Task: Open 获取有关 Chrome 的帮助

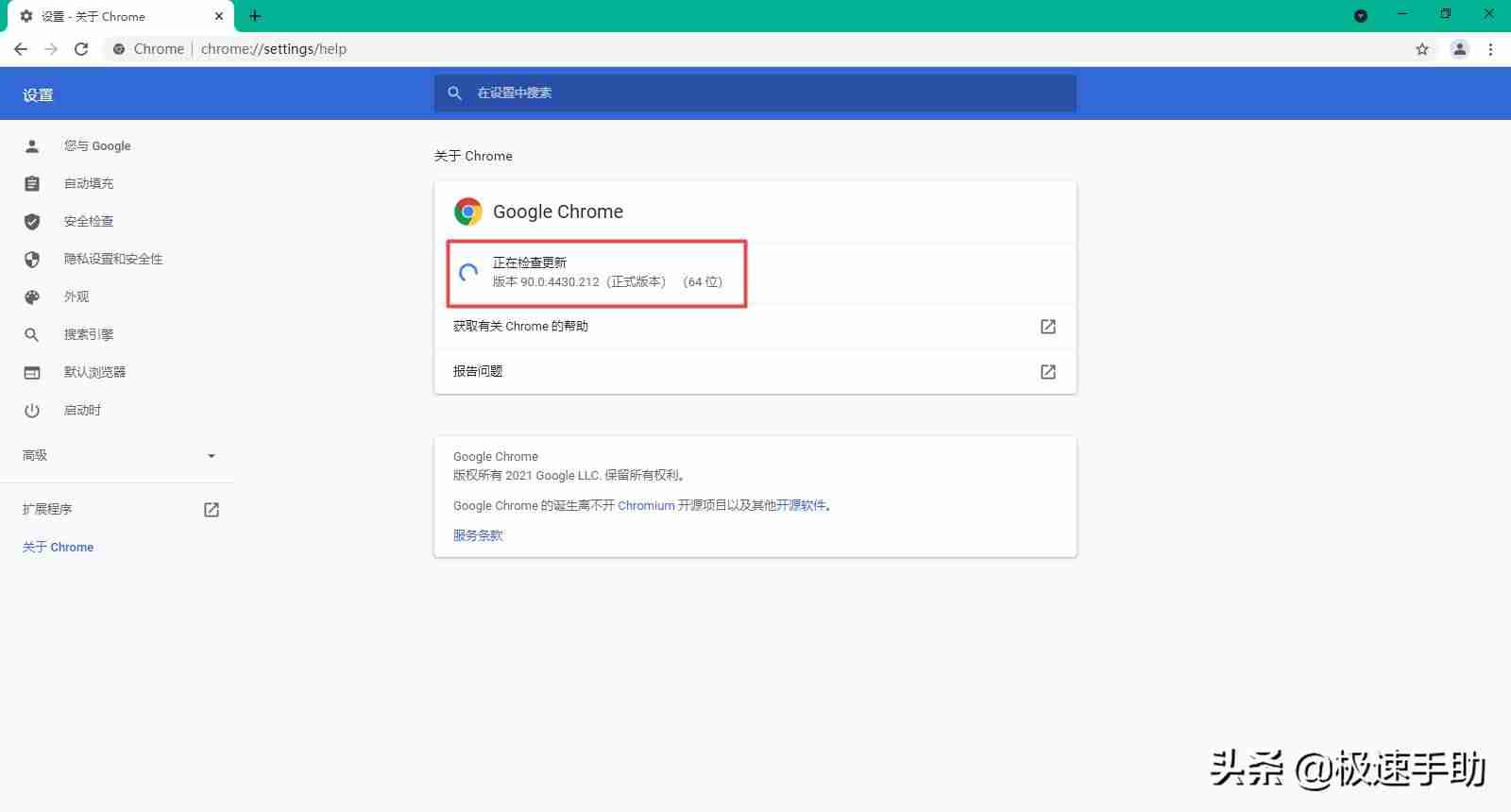Action: pos(755,327)
